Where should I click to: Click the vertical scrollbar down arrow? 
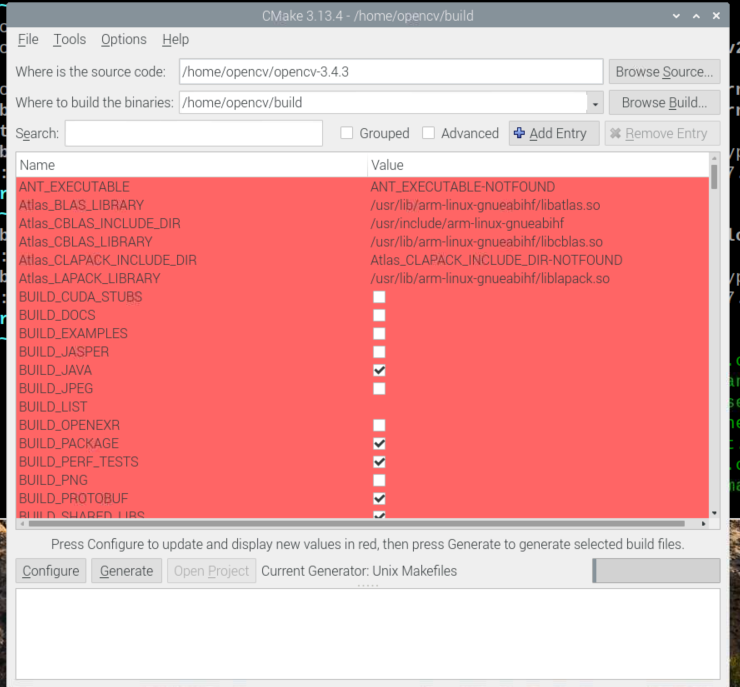pos(714,513)
